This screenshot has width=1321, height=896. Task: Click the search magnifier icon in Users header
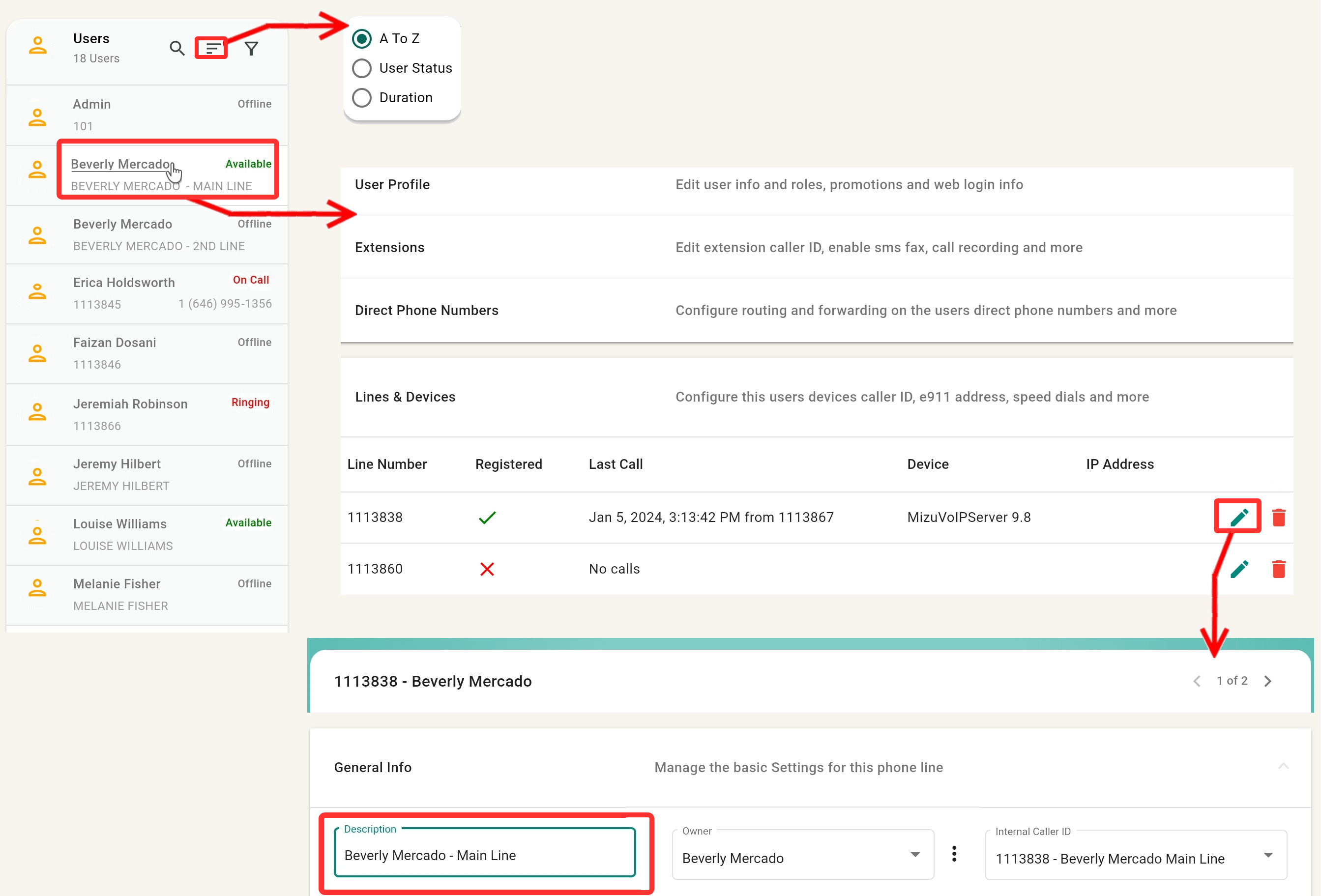pos(177,48)
